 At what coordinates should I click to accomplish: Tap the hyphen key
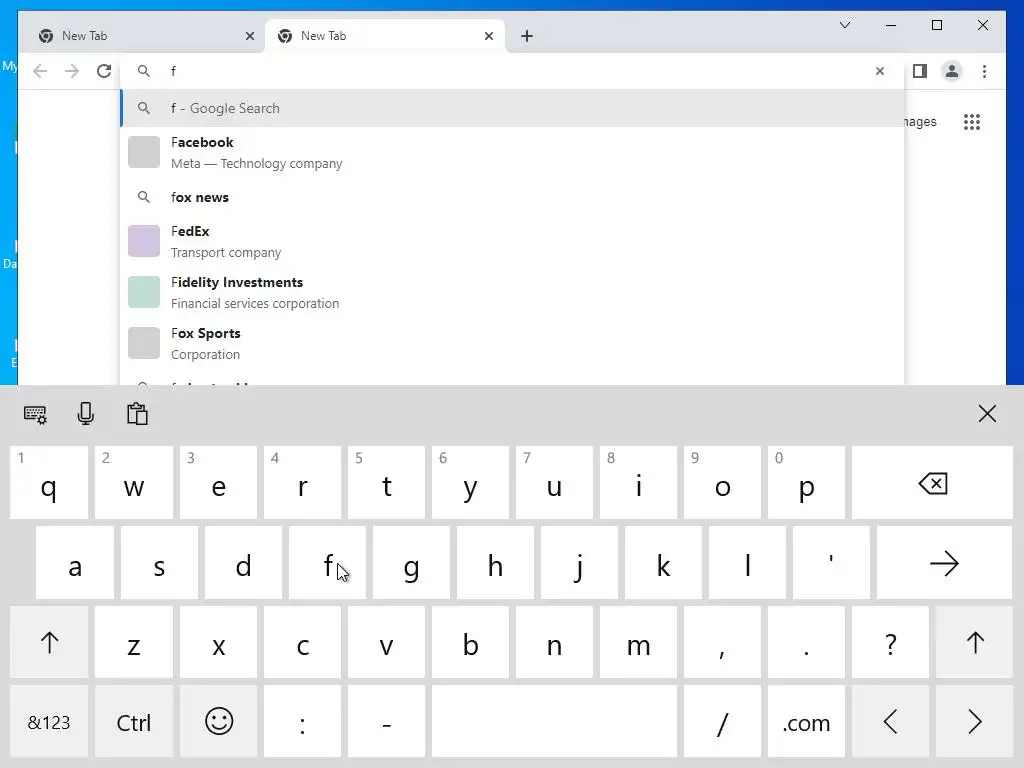coord(387,722)
